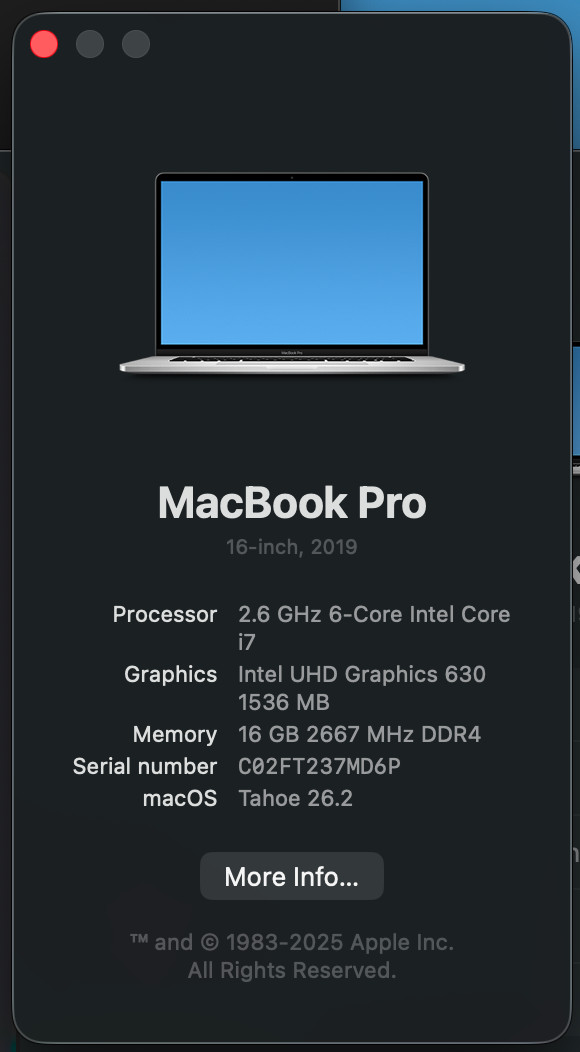Click the 16-inch, 2019 model subtitle
Viewport: 580px width, 1052px height.
[292, 547]
